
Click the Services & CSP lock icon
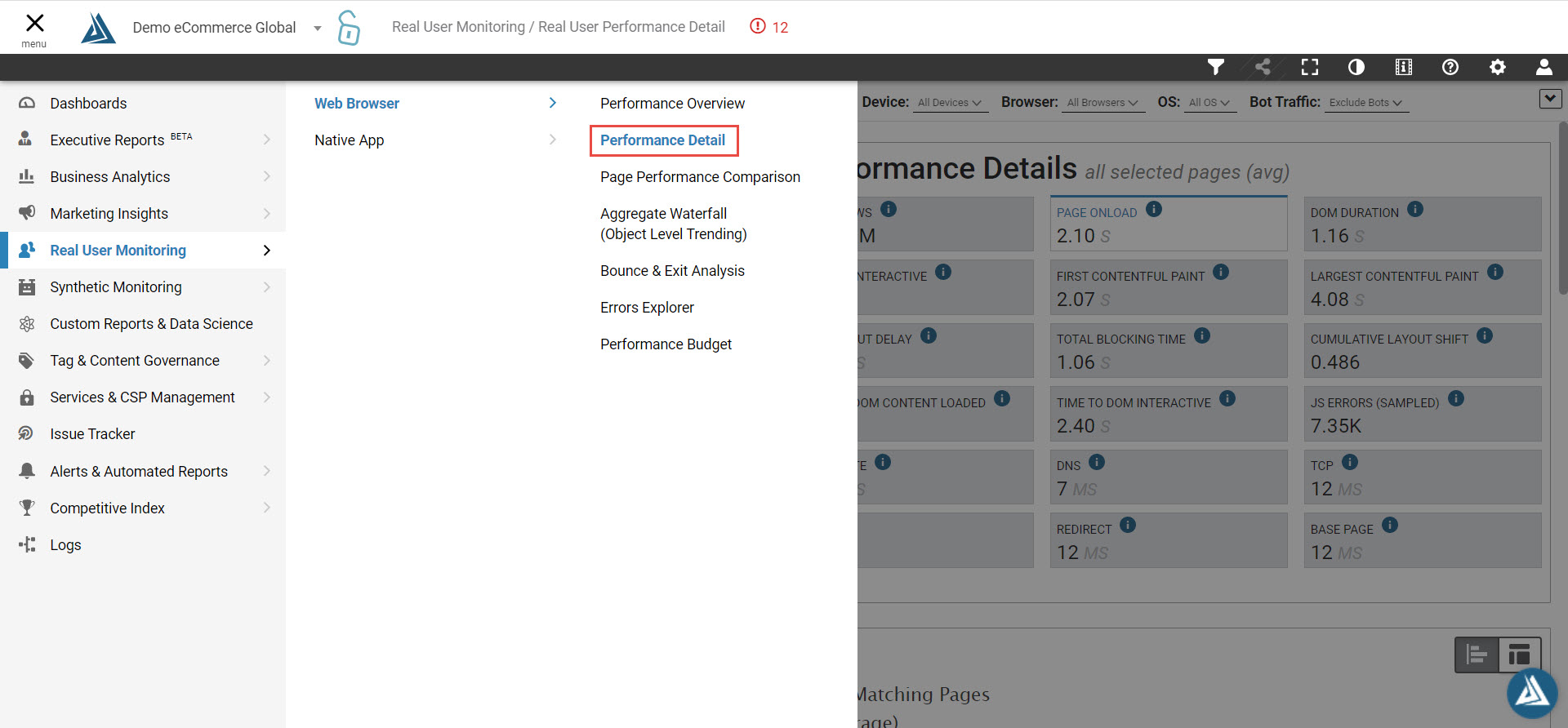(x=27, y=397)
